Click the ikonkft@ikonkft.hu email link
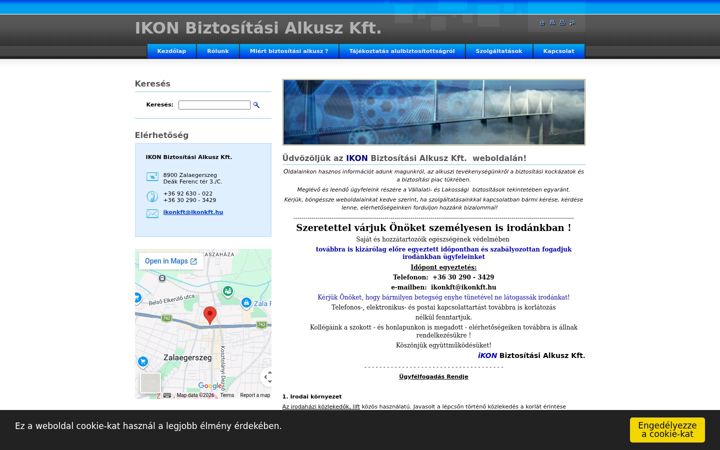The image size is (720, 450). tap(193, 212)
